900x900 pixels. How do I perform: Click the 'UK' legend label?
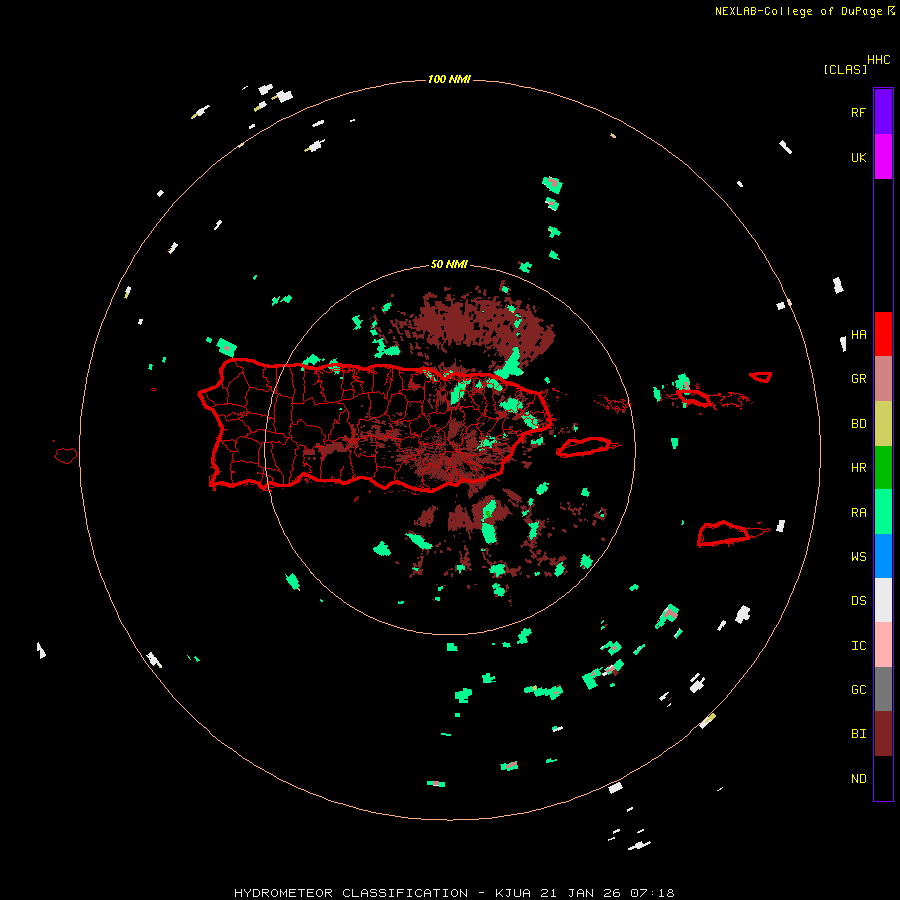858,158
